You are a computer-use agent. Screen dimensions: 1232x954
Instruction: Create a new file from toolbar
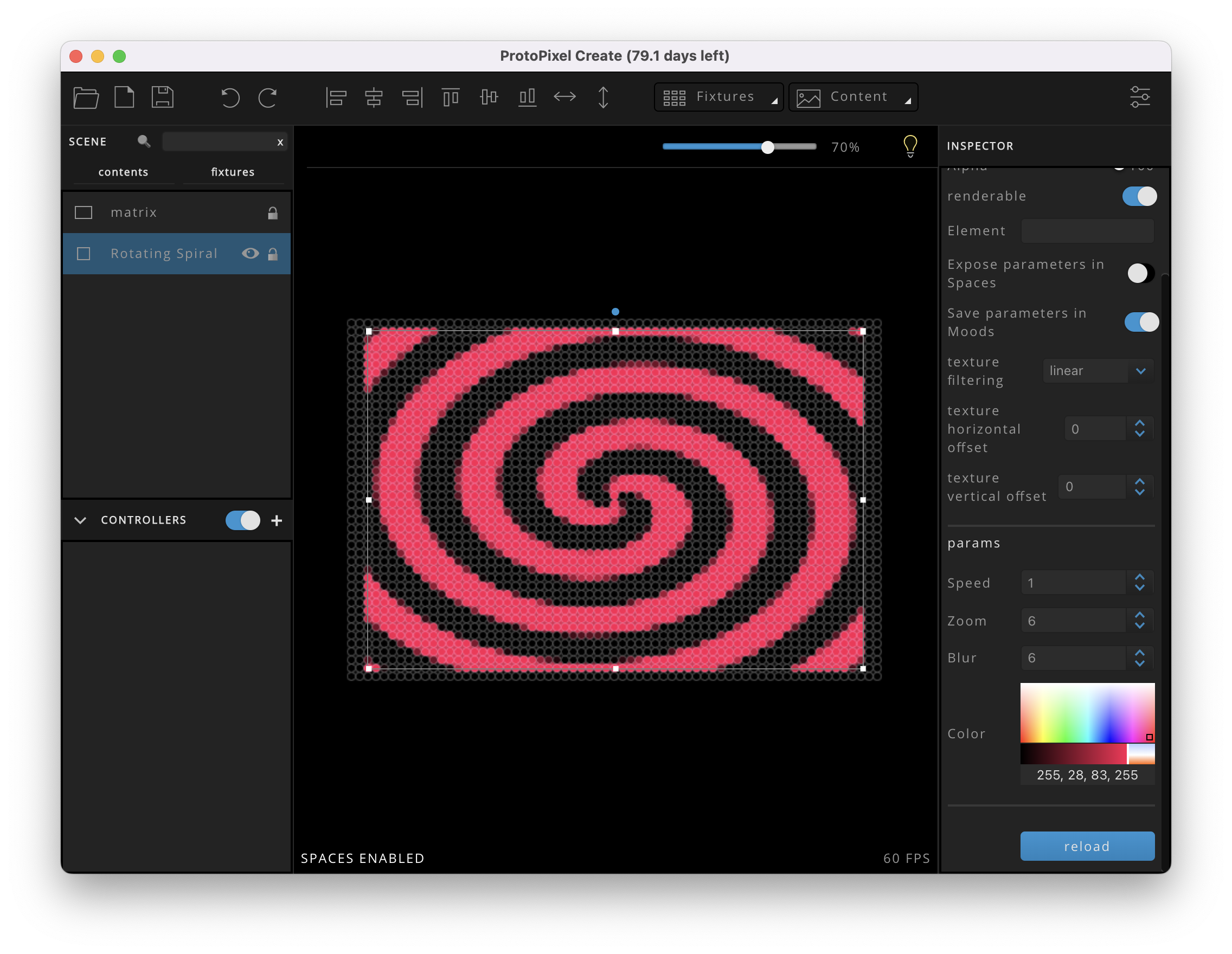coord(124,97)
